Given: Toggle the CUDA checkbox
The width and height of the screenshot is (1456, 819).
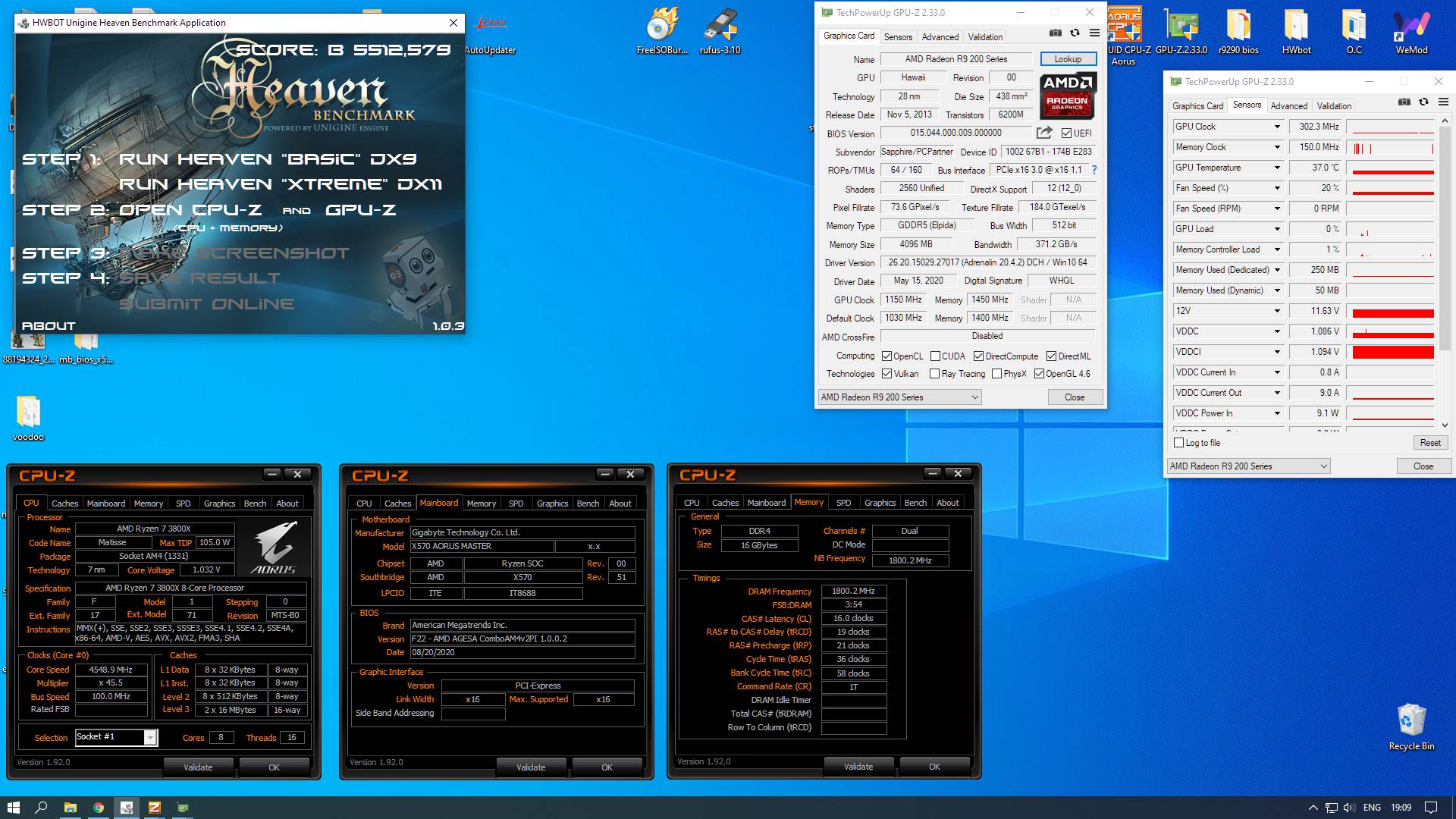Looking at the screenshot, I should click(935, 356).
